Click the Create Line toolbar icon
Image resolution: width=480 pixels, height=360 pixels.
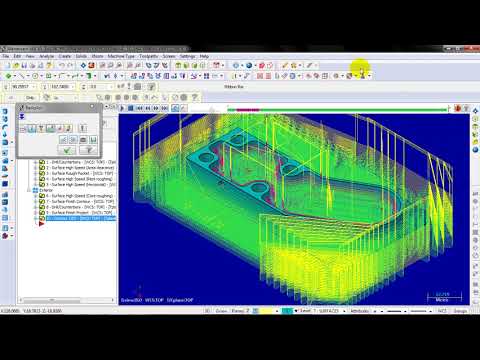tap(22, 76)
